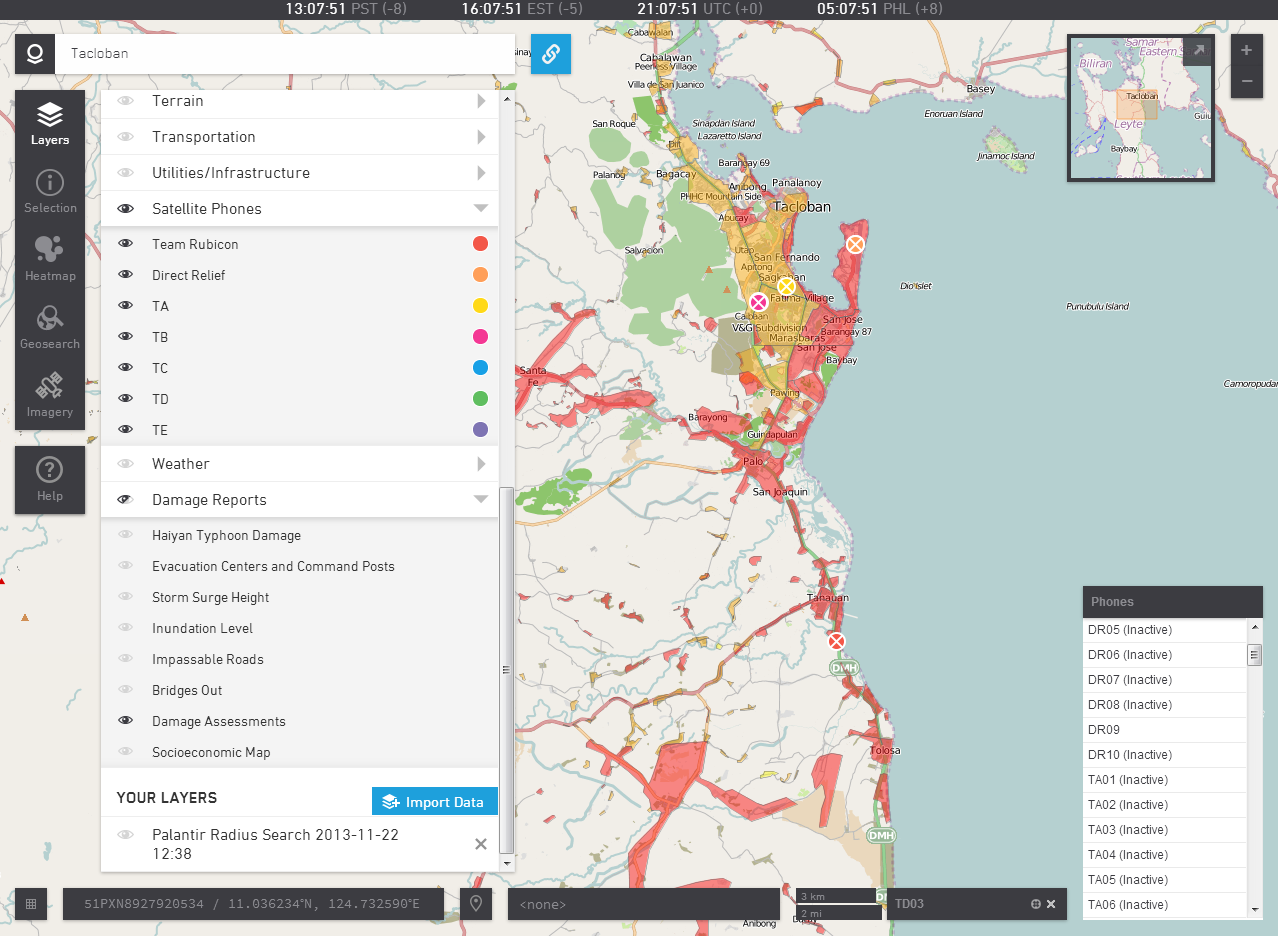Click the TA yellow color swatch
The width and height of the screenshot is (1278, 936).
[x=480, y=306]
